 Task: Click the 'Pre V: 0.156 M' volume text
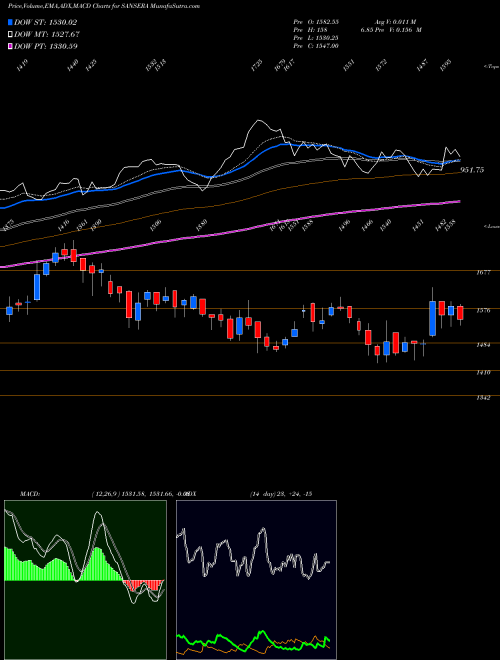[400, 29]
